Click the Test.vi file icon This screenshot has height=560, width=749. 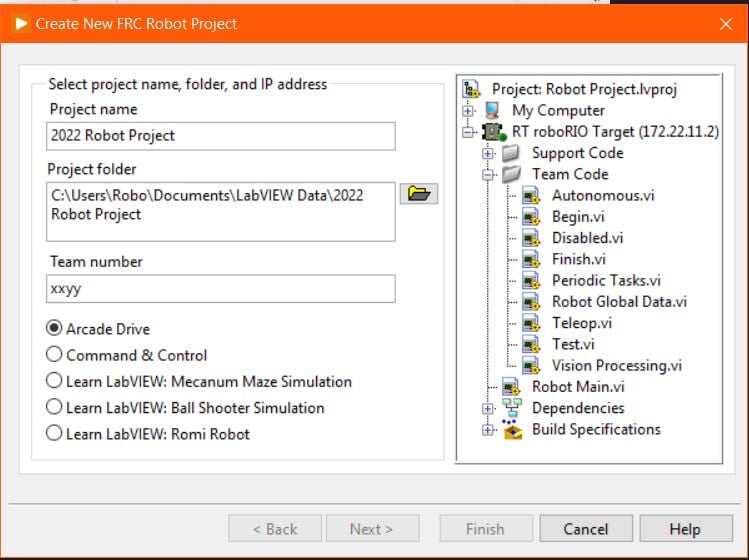531,344
